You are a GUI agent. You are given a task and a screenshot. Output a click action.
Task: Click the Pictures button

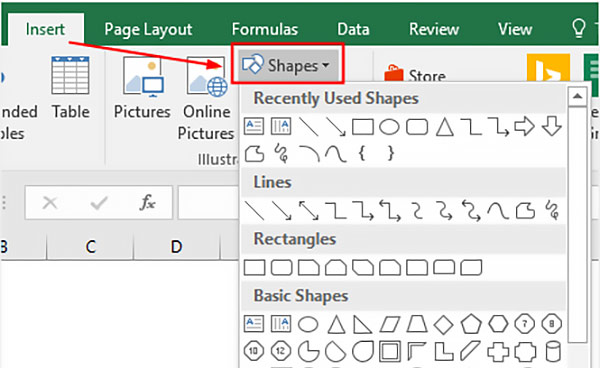[142, 88]
